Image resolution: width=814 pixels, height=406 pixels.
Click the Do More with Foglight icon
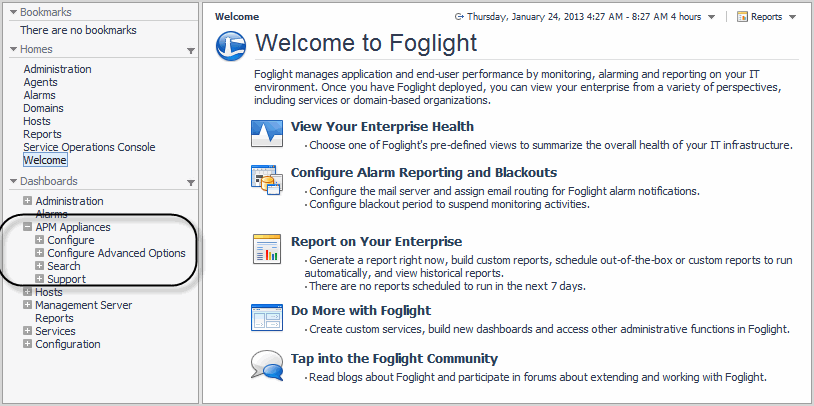tap(267, 318)
